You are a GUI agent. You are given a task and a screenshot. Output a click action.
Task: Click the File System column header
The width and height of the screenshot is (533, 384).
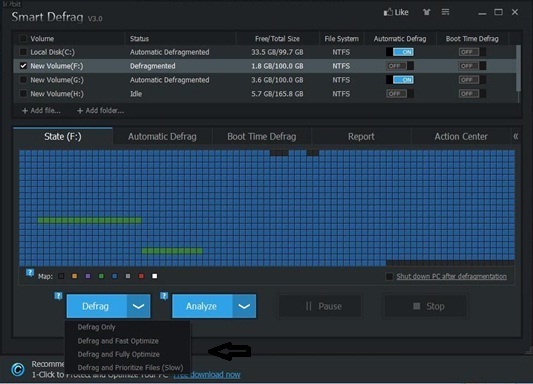[342, 39]
